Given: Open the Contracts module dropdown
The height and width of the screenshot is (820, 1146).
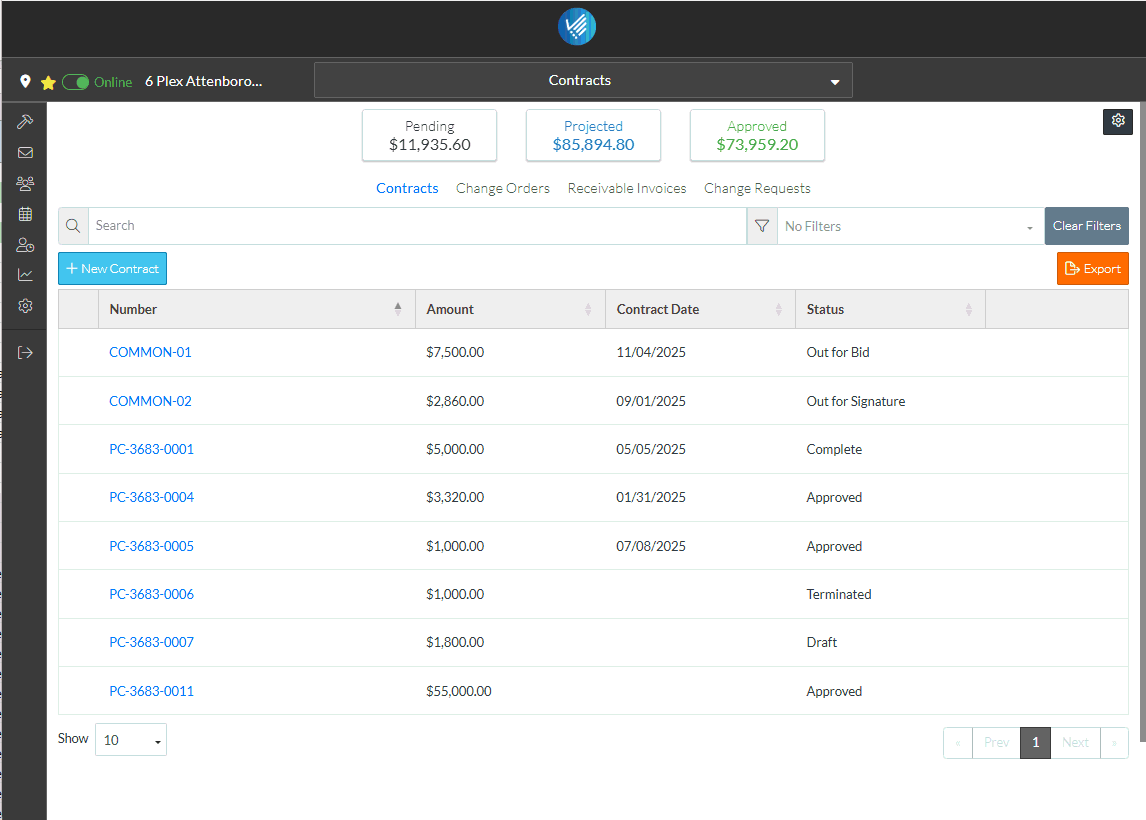Looking at the screenshot, I should (x=583, y=81).
